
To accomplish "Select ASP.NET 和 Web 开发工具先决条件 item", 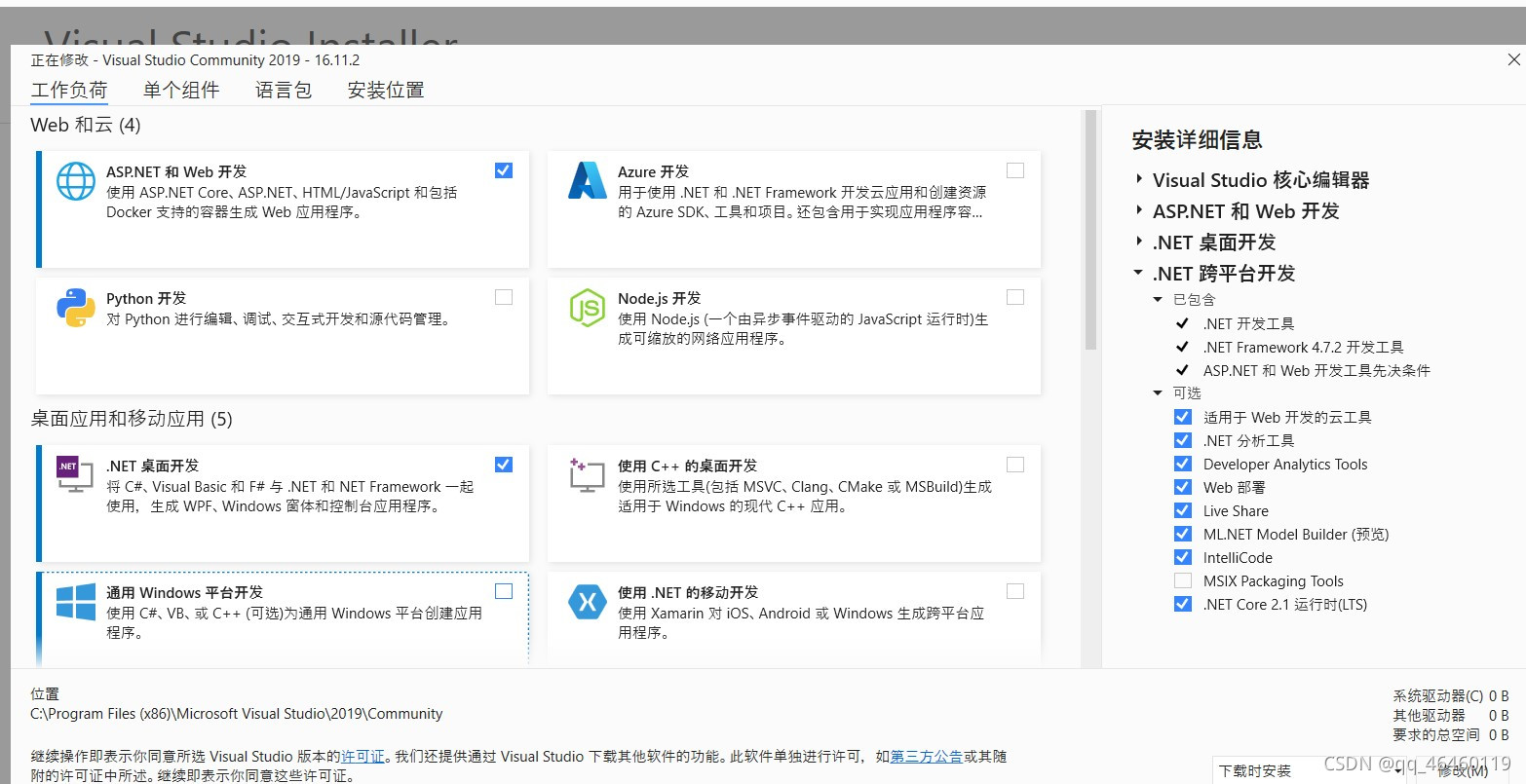I will pos(1316,370).
